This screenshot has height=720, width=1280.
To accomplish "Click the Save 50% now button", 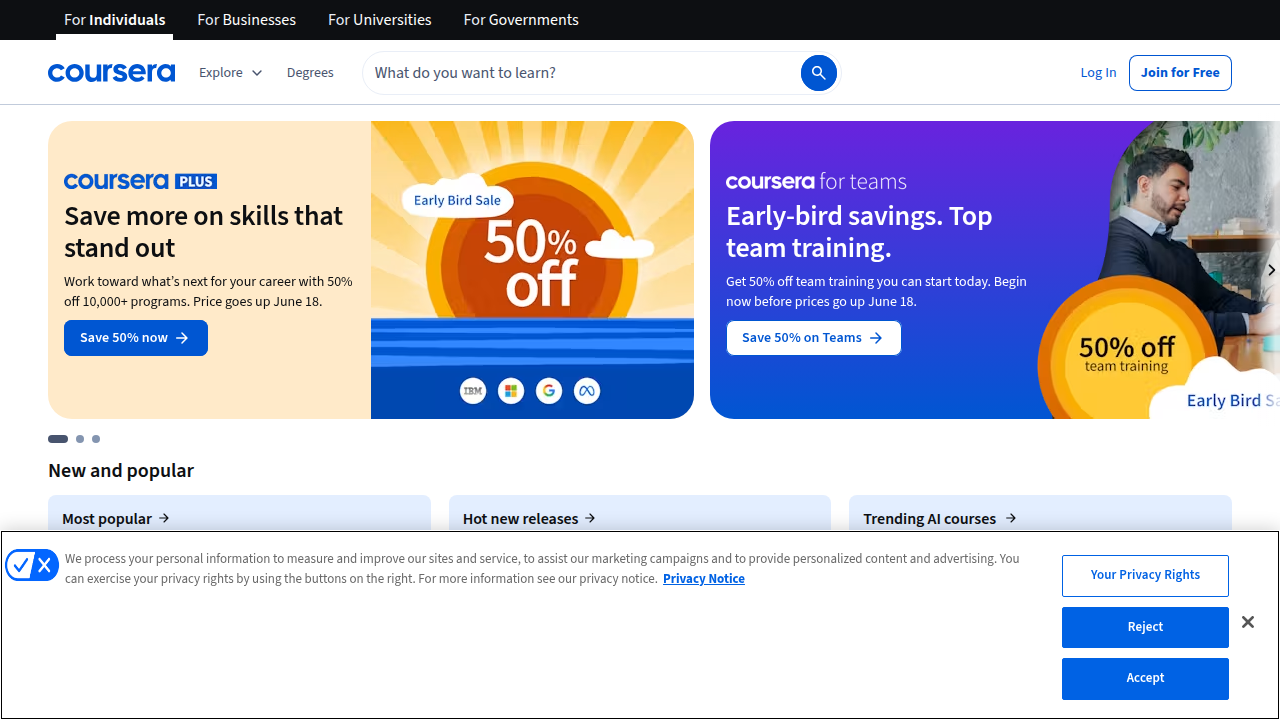I will (136, 338).
